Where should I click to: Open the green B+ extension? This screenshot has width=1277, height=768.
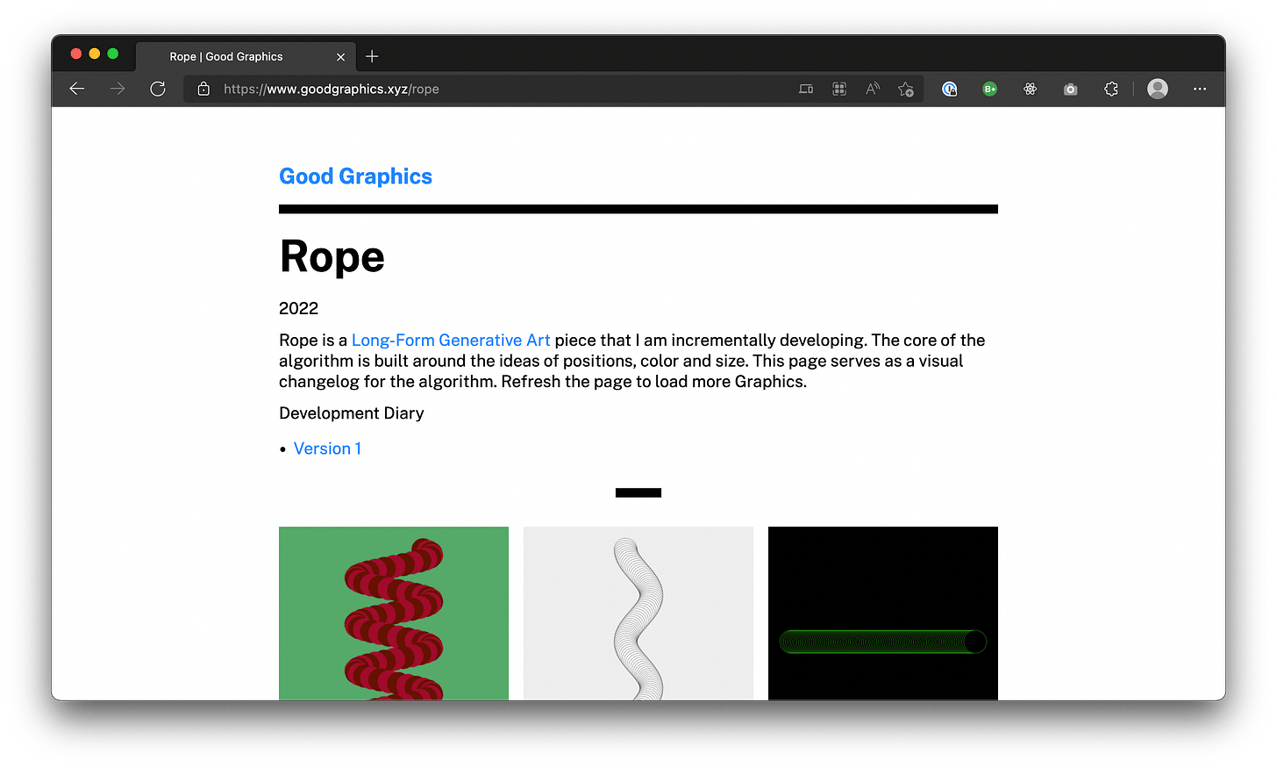pos(990,89)
